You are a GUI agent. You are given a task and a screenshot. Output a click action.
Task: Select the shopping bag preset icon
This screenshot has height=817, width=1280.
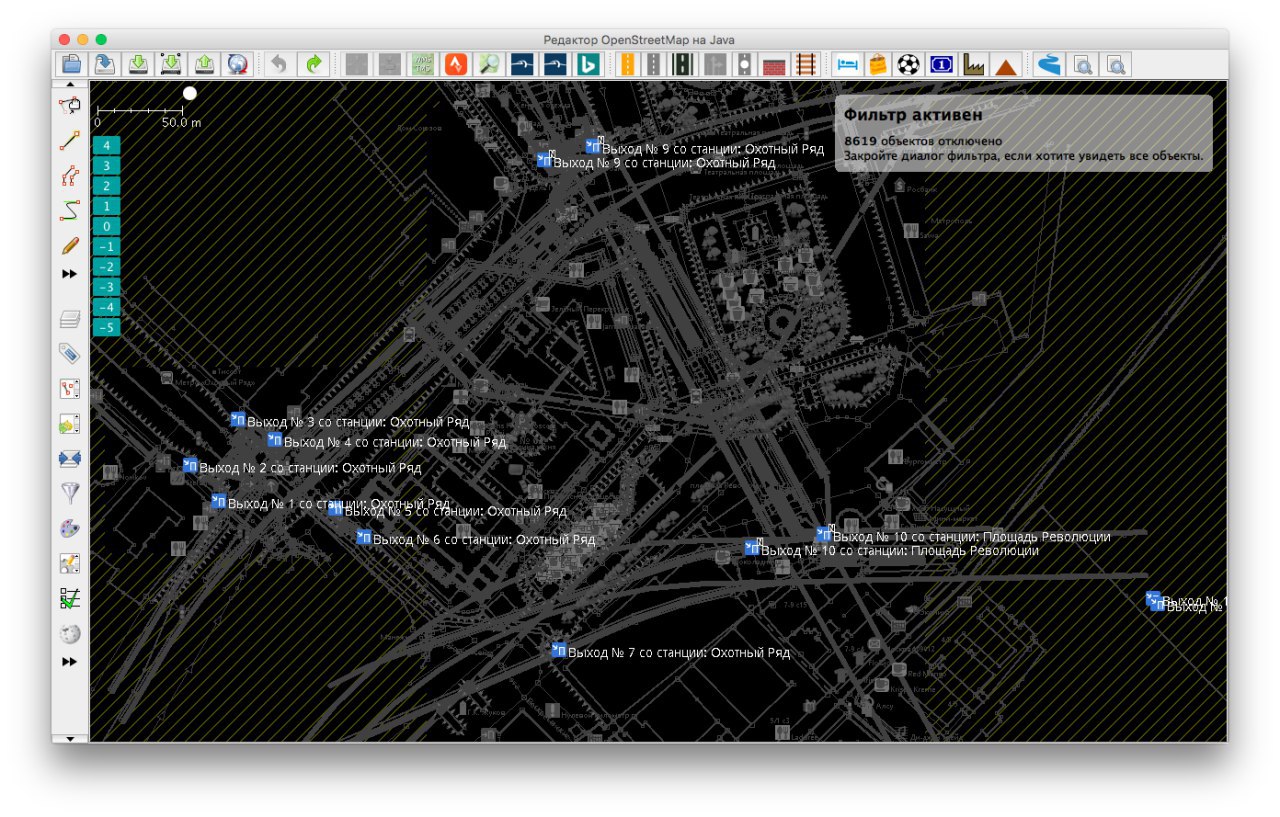coord(877,65)
